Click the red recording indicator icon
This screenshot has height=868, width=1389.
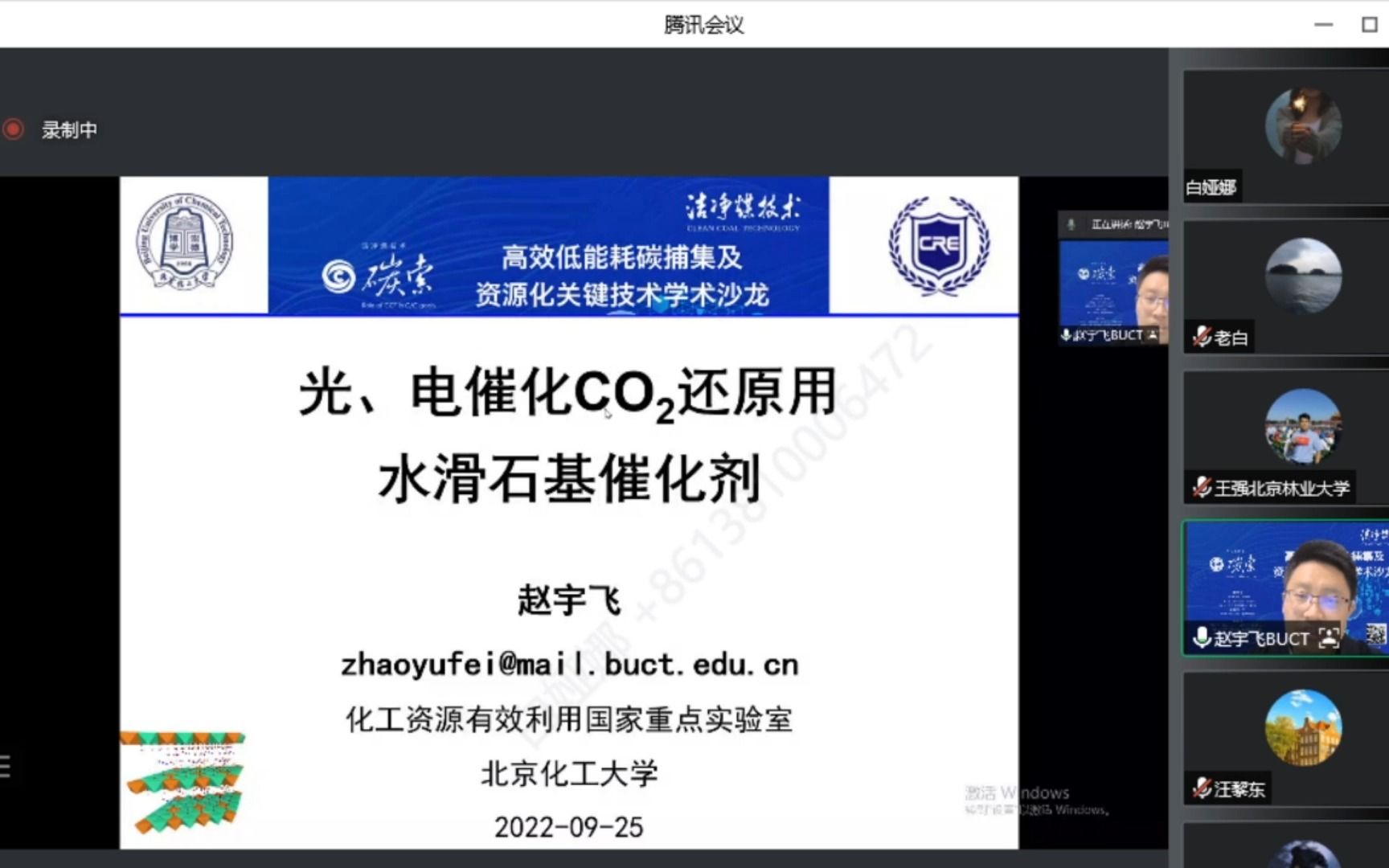[x=13, y=129]
